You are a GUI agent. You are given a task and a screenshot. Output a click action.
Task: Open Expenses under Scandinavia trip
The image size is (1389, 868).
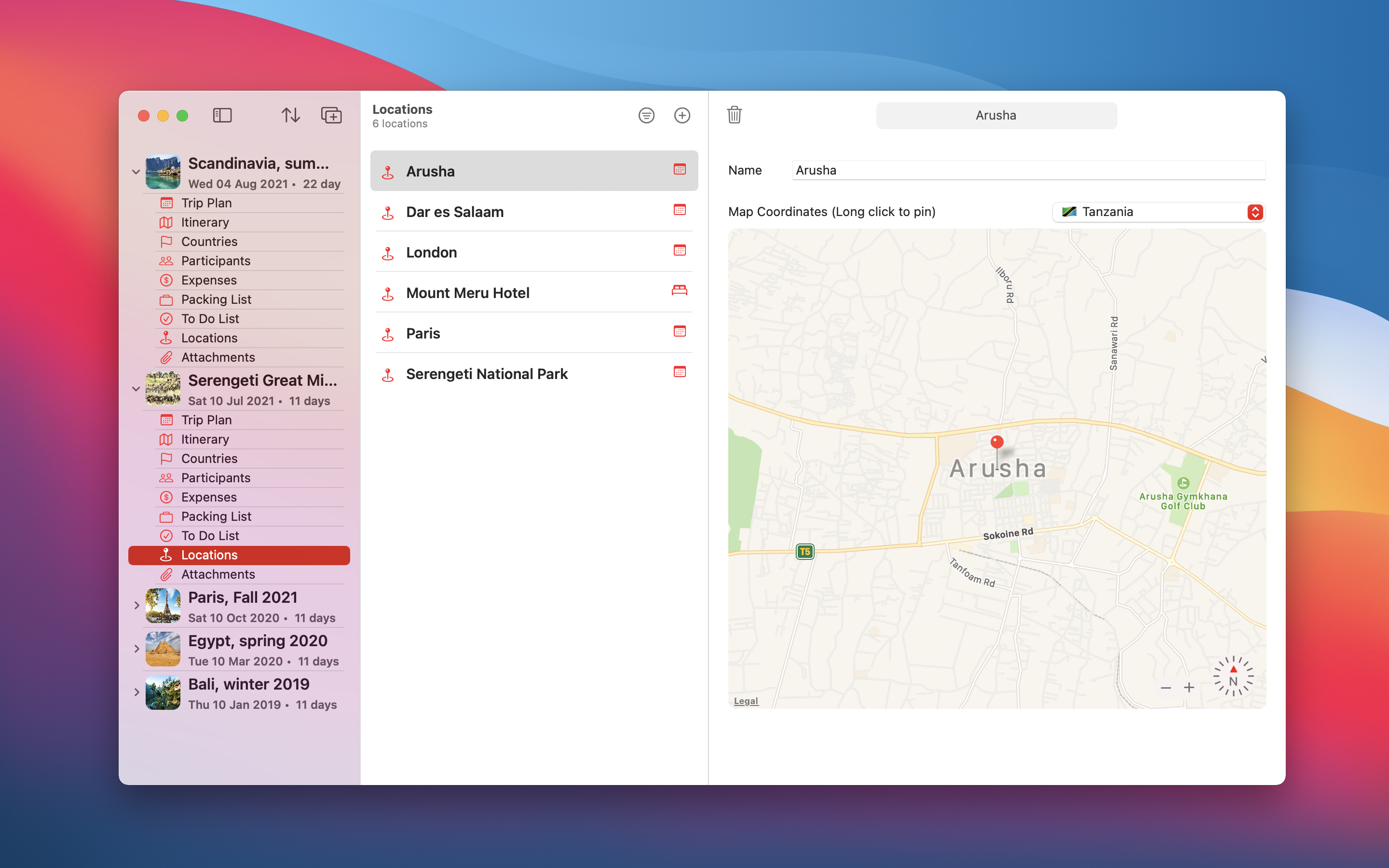239,280
